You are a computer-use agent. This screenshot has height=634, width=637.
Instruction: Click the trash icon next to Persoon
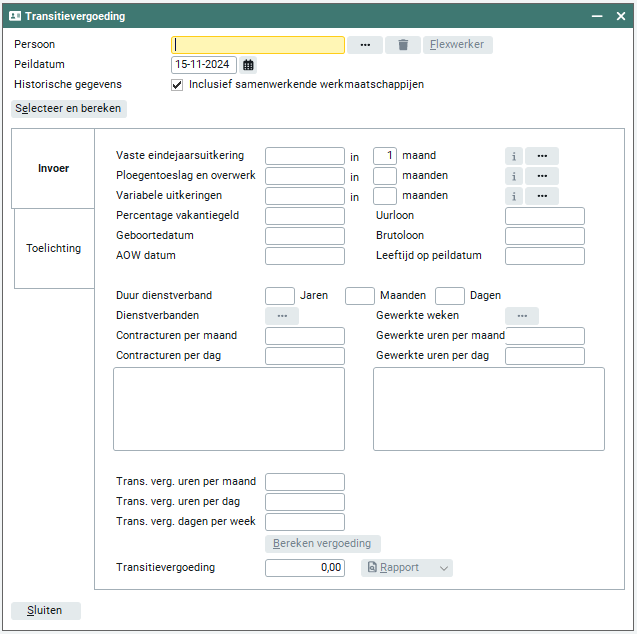[403, 45]
